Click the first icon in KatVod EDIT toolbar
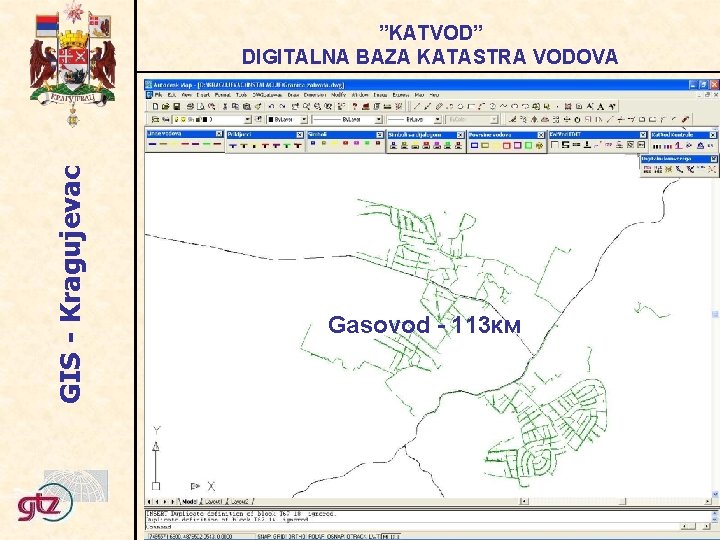 [x=554, y=145]
